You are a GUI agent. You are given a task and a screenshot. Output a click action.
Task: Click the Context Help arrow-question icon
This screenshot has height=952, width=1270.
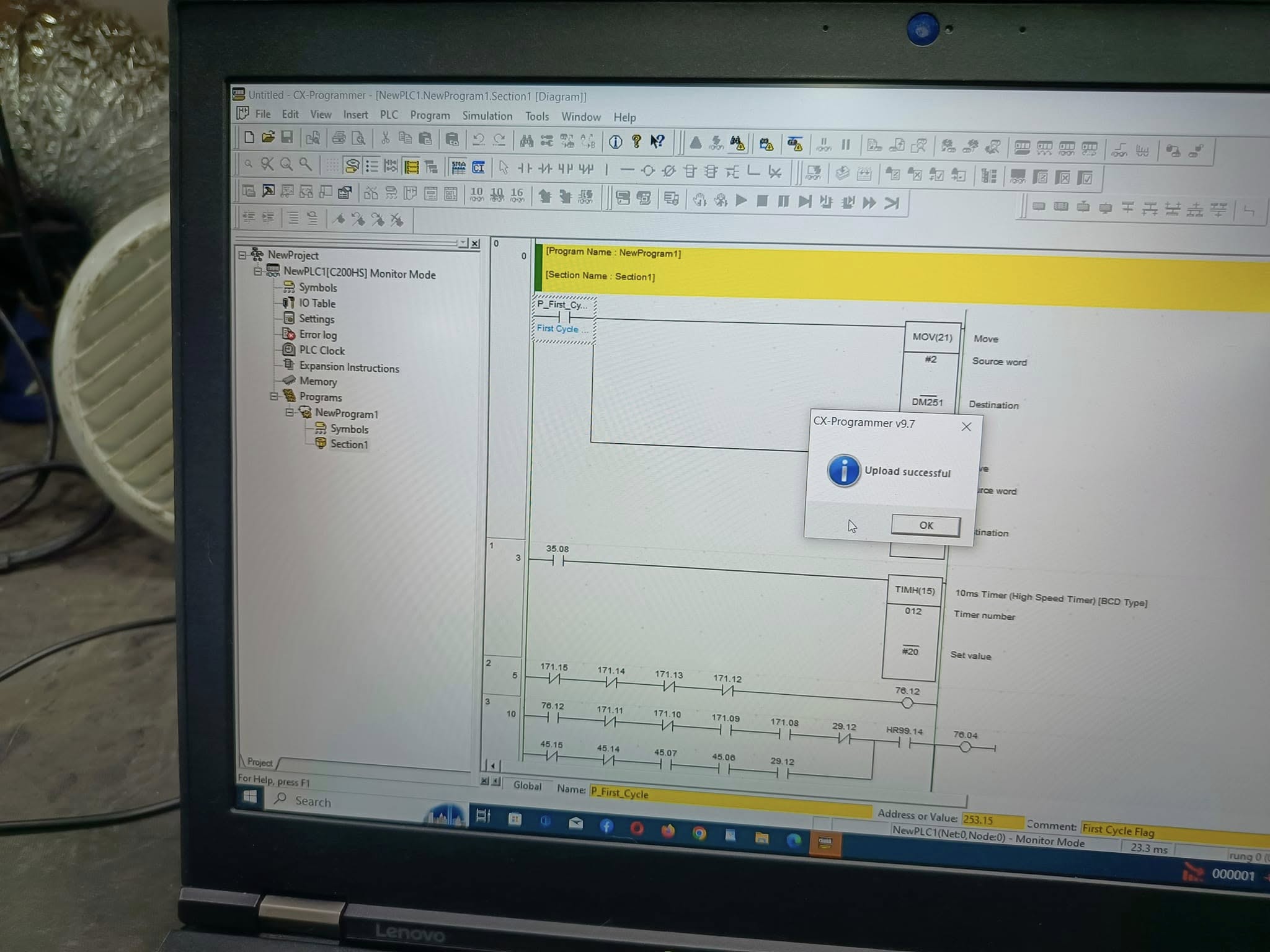[657, 142]
